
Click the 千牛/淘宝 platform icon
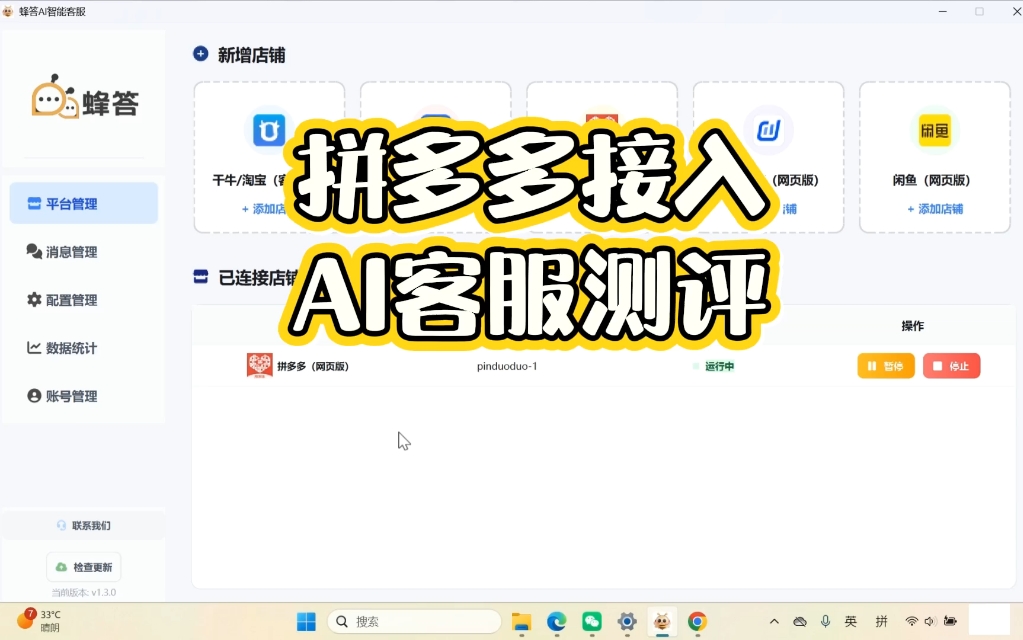click(x=269, y=130)
